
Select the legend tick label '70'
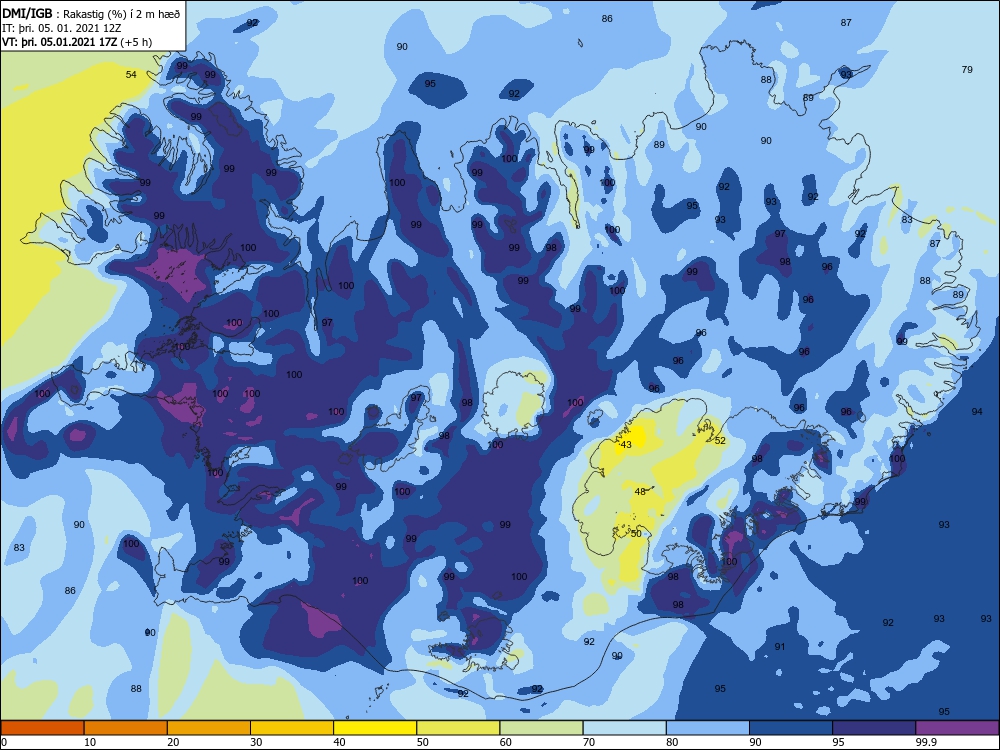[589, 742]
